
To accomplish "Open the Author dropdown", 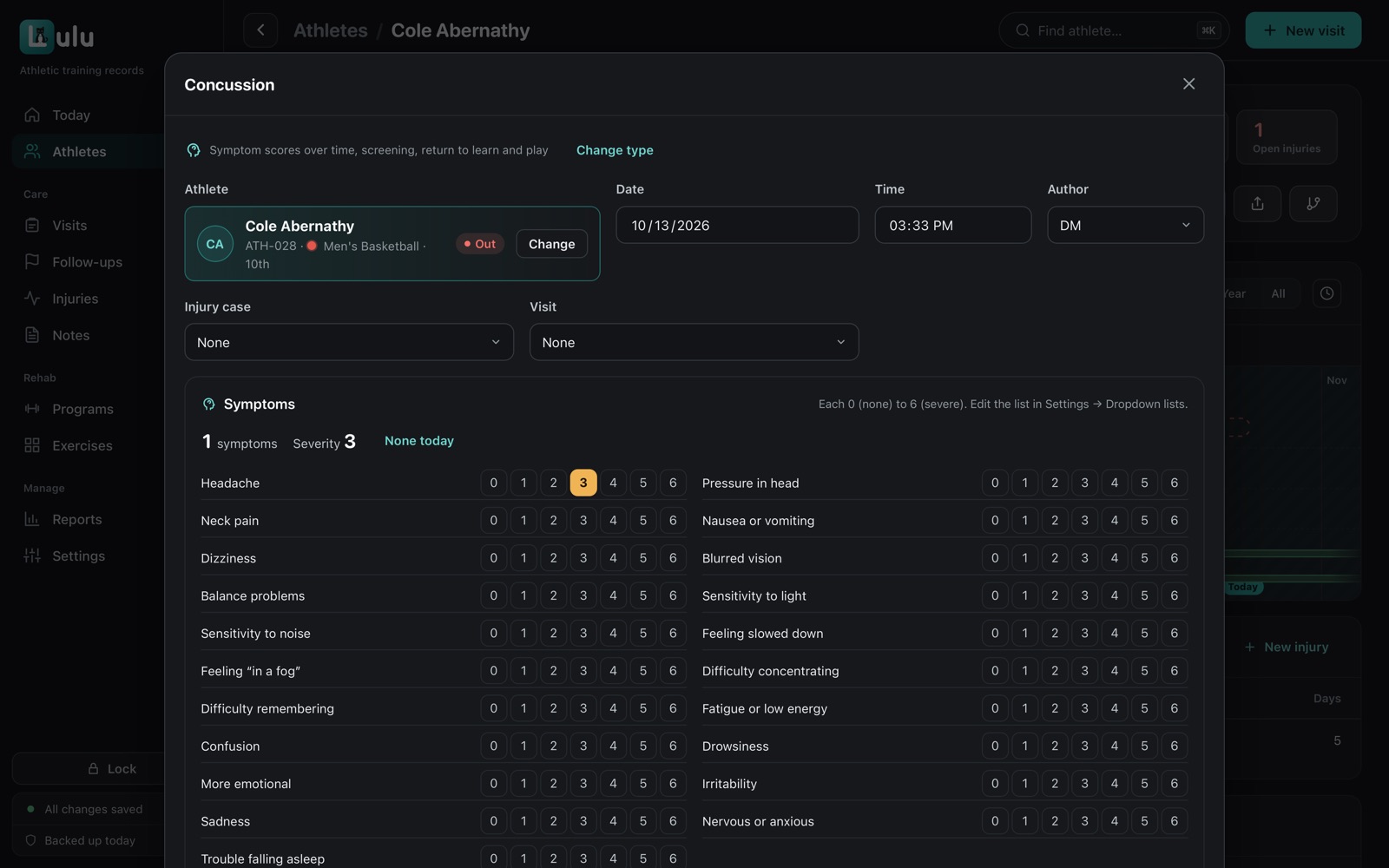I will pos(1125,225).
